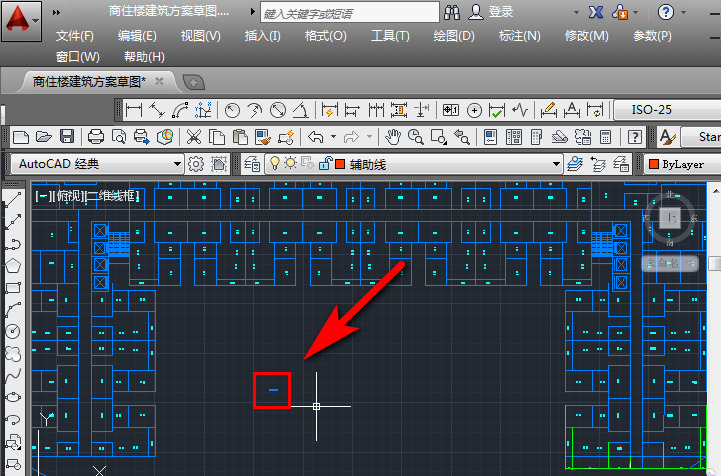Viewport: 721px width, 476px height.
Task: Click the Undo arrow icon
Action: 316,137
